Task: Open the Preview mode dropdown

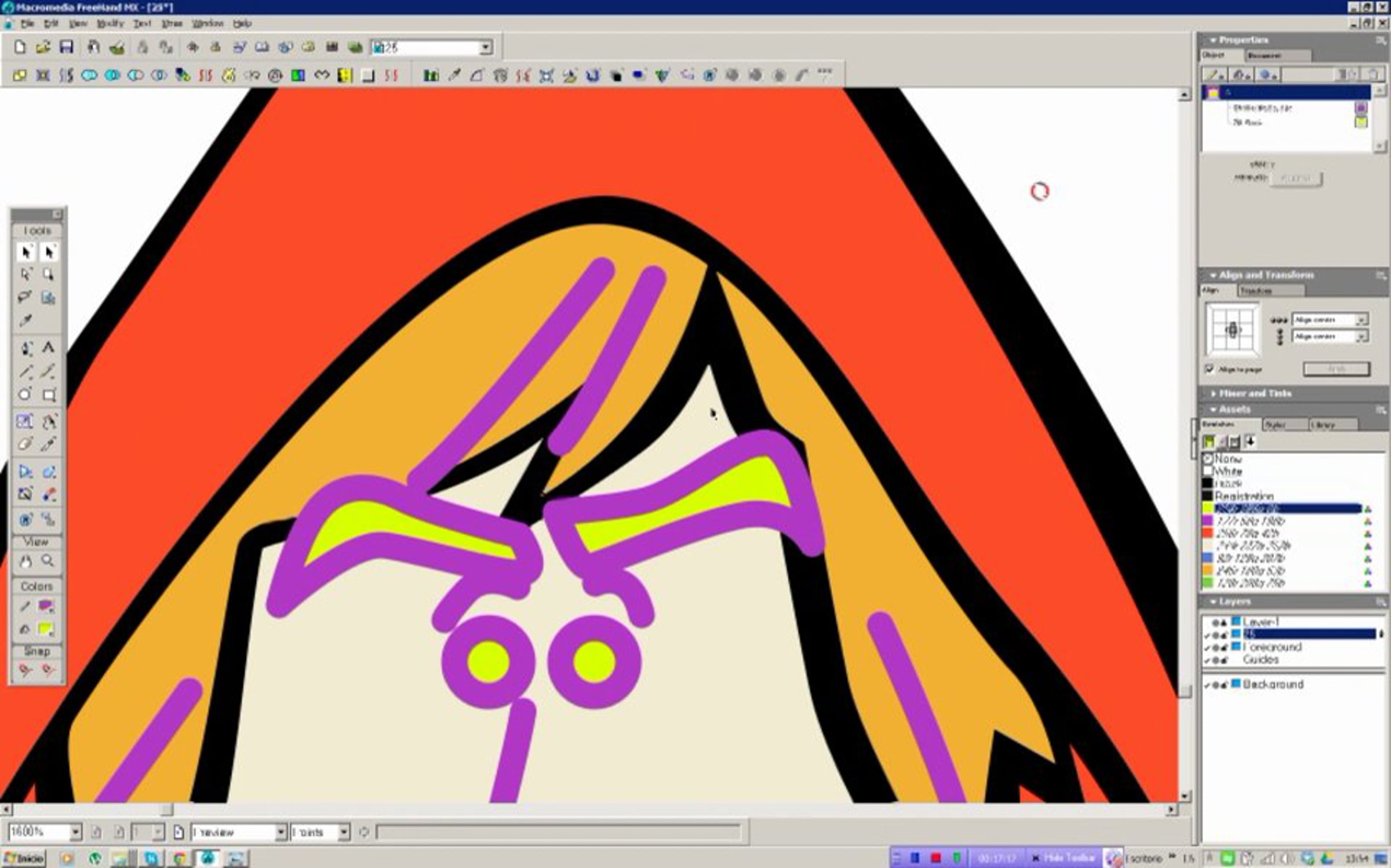Action: (x=281, y=832)
